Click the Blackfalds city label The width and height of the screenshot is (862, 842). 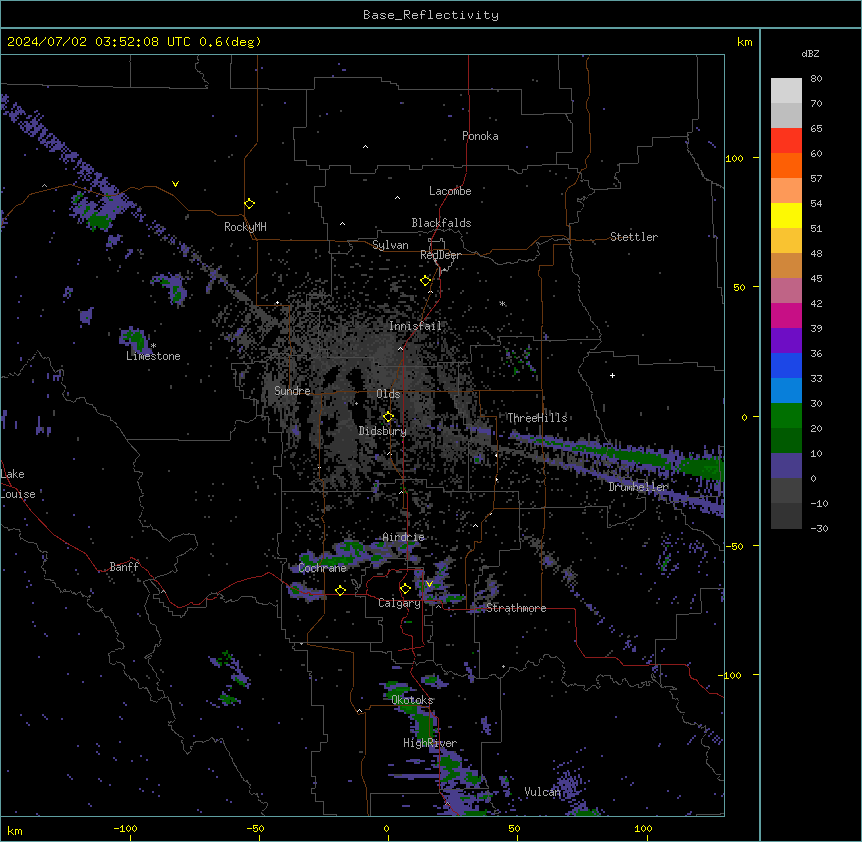[x=441, y=223]
